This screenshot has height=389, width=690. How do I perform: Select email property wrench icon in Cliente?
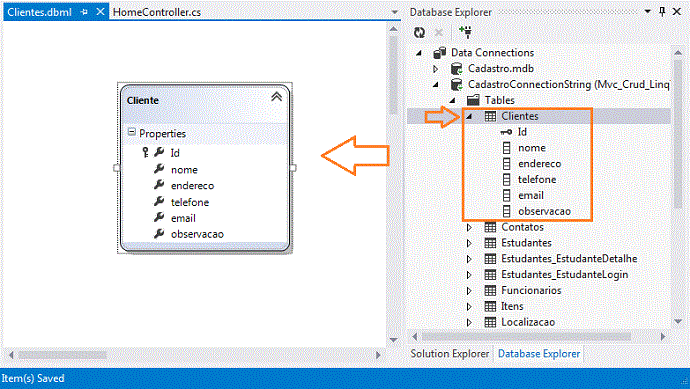coord(159,217)
